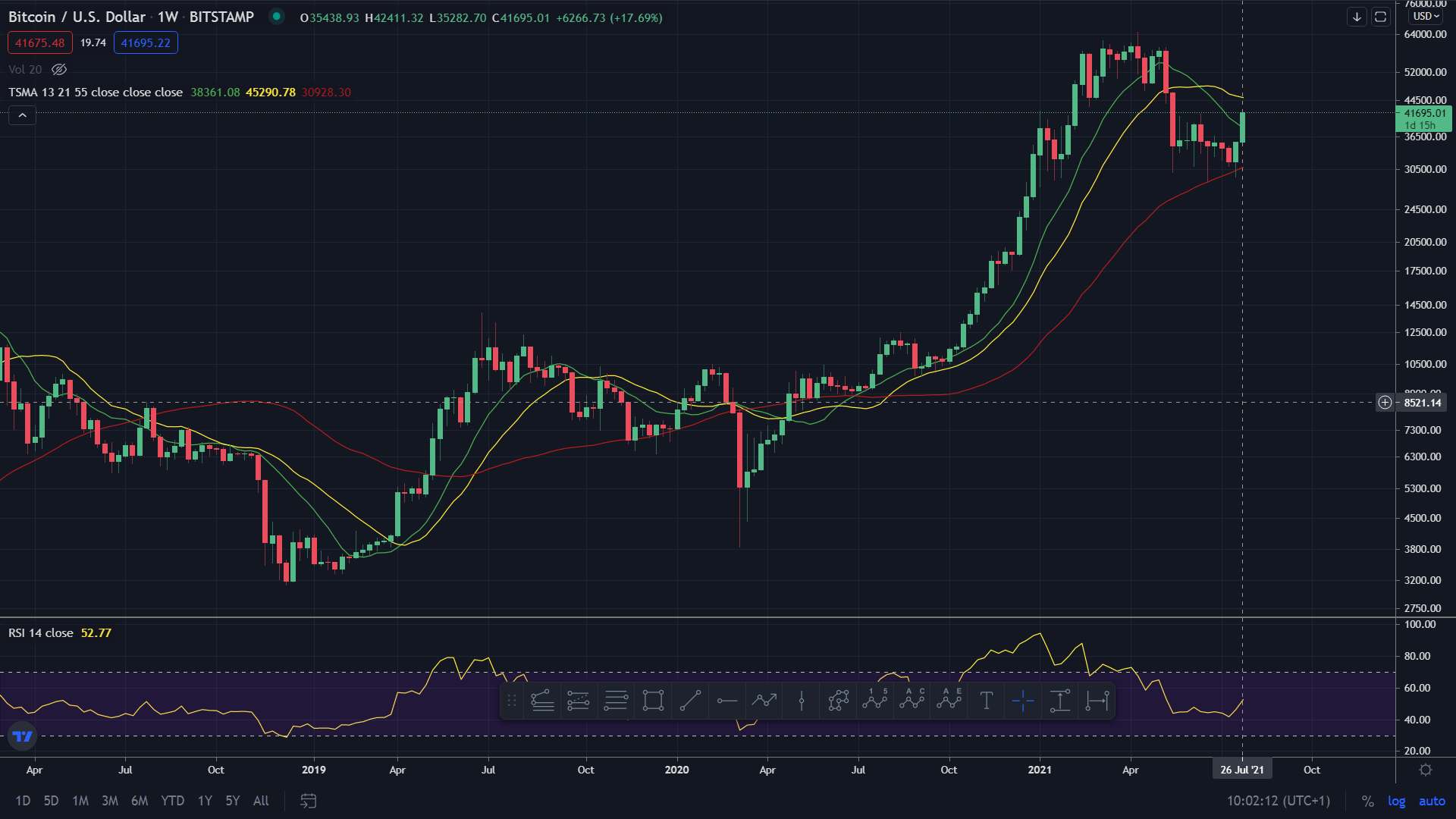Open the go-to-date calendar button
Image resolution: width=1456 pixels, height=819 pixels.
308,801
